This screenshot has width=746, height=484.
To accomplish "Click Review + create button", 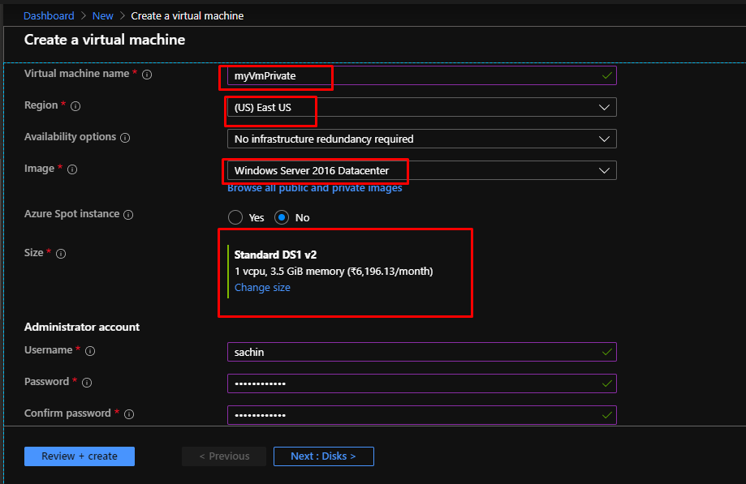I will (79, 456).
